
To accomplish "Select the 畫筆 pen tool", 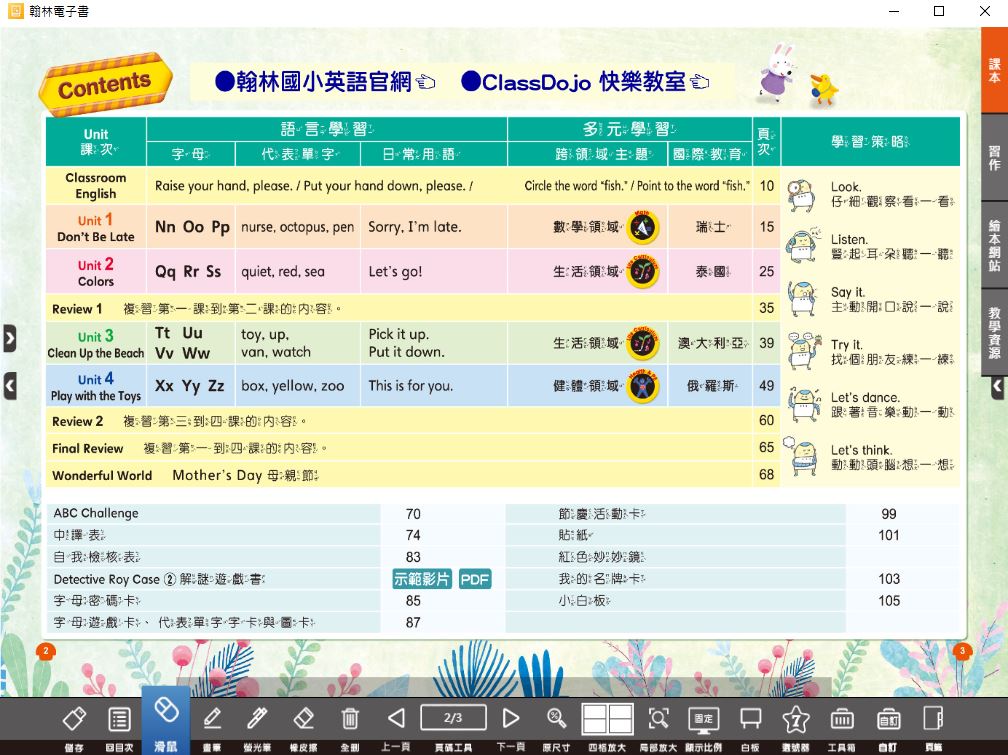I will [212, 718].
